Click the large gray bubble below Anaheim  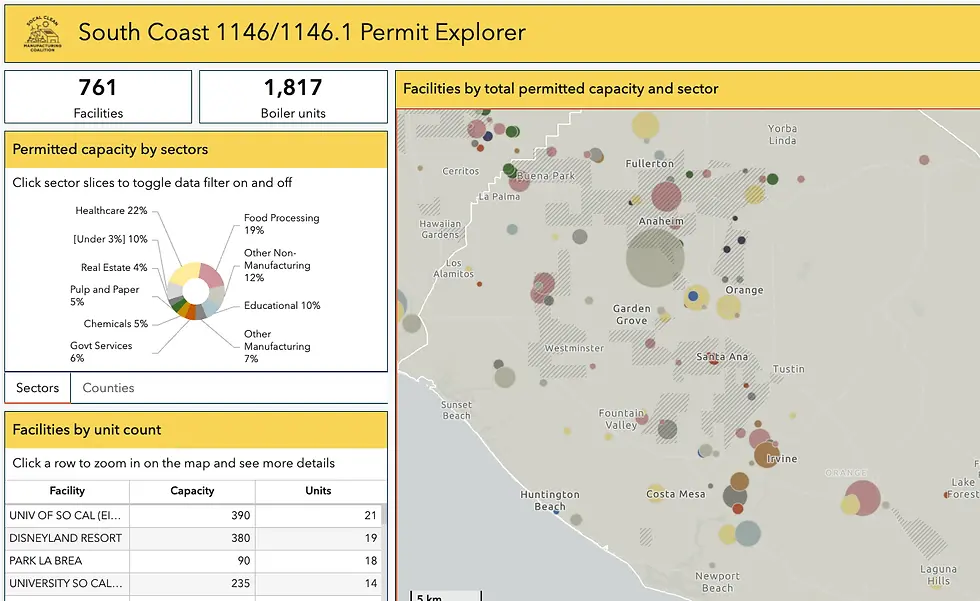point(655,258)
